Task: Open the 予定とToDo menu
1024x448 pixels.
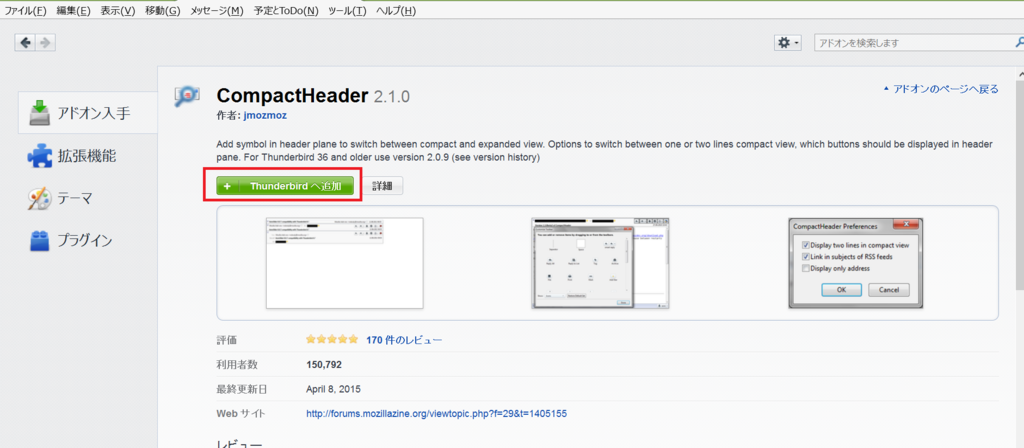Action: (x=286, y=11)
